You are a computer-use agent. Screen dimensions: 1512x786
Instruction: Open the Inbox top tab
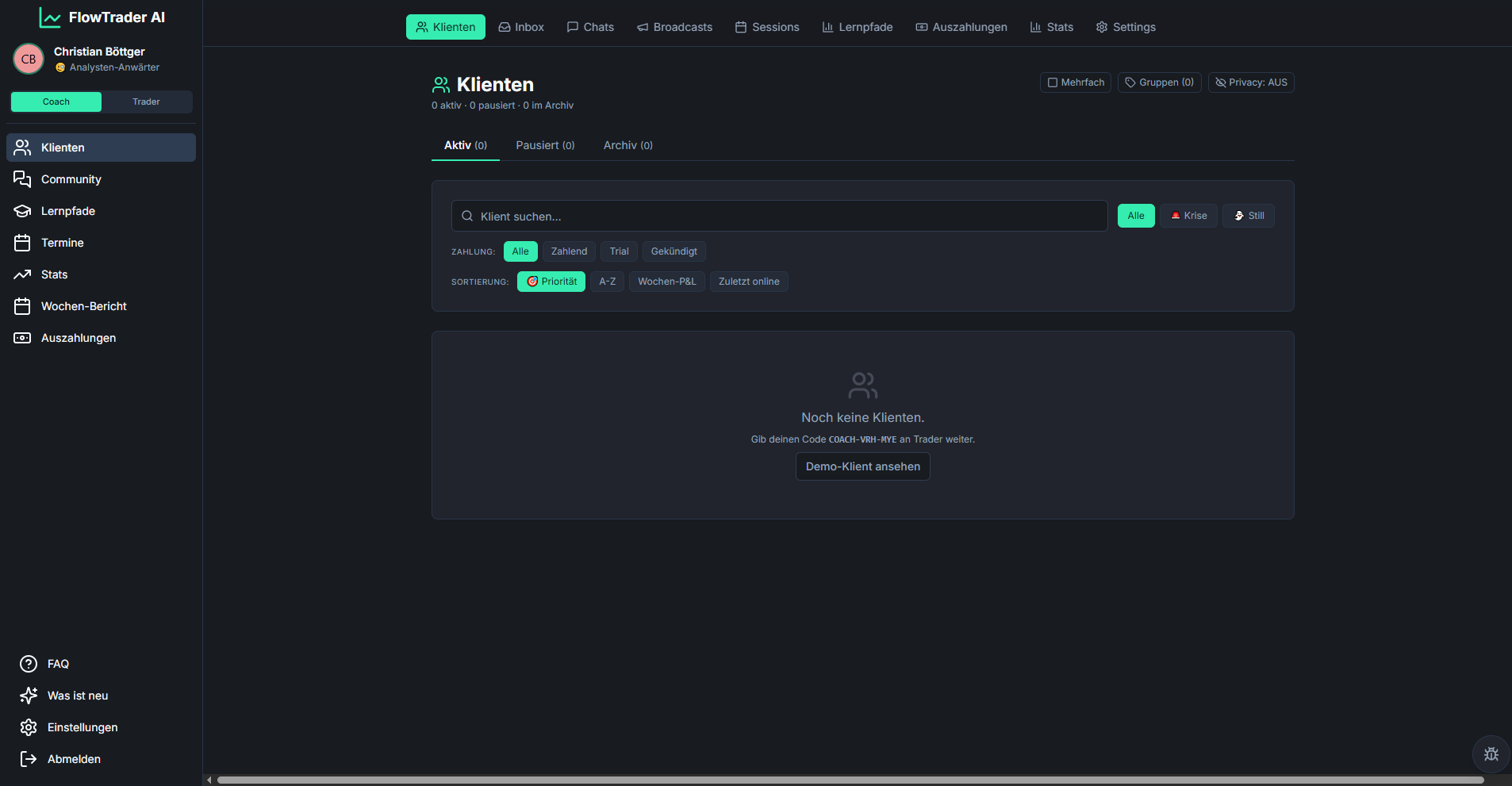(x=521, y=27)
